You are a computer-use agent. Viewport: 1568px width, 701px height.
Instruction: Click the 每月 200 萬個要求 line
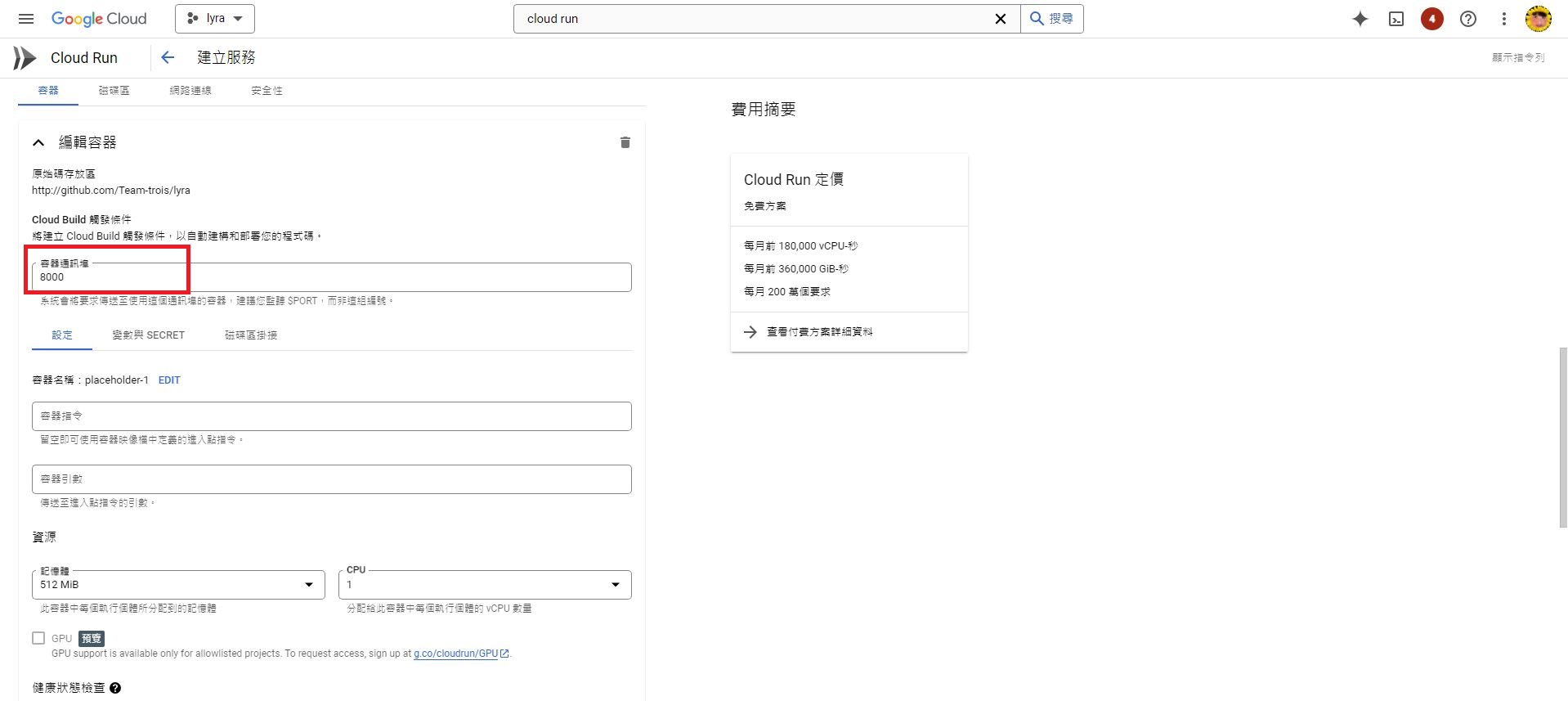pyautogui.click(x=786, y=292)
